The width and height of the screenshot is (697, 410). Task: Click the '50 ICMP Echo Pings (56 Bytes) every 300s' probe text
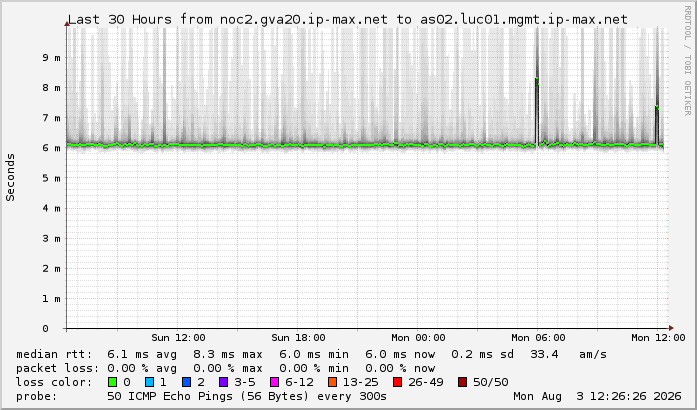(x=247, y=396)
